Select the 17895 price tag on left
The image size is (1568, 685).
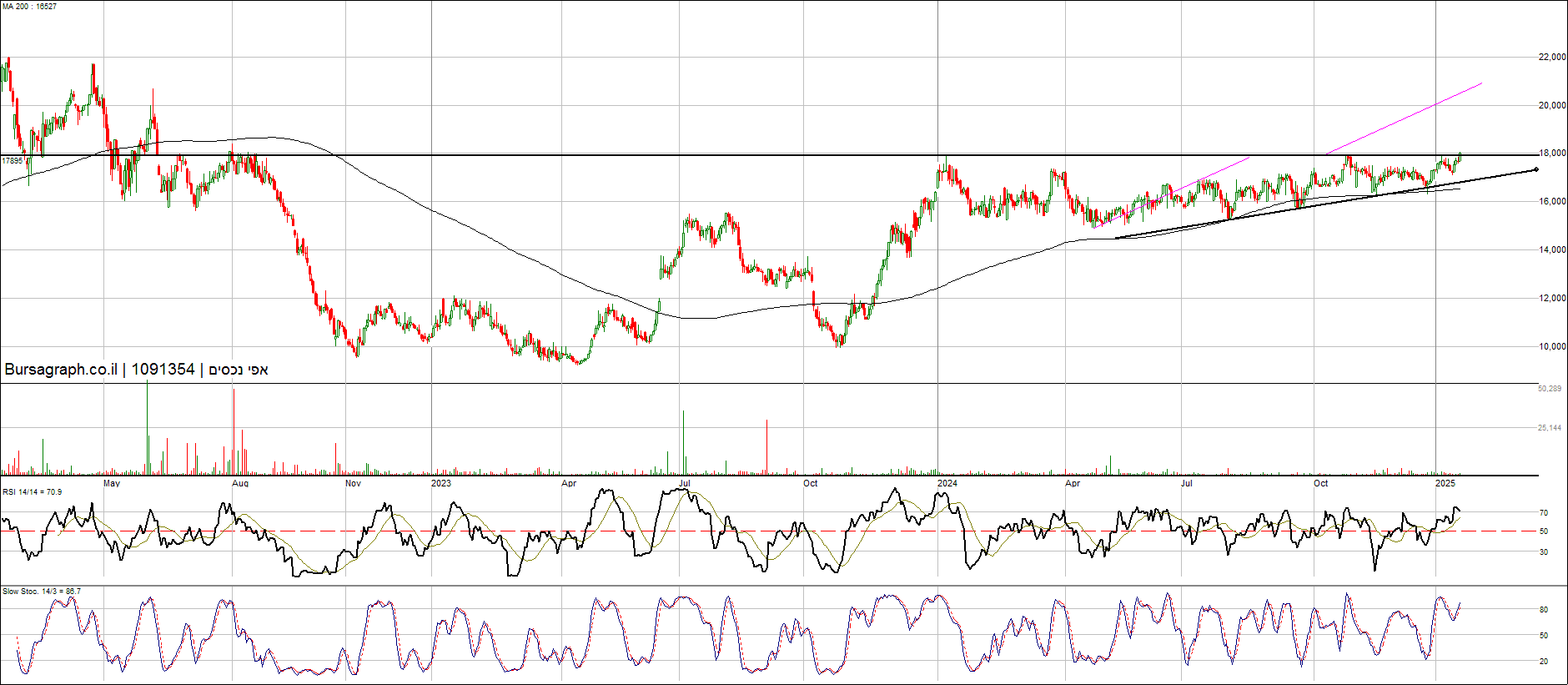(x=12, y=160)
